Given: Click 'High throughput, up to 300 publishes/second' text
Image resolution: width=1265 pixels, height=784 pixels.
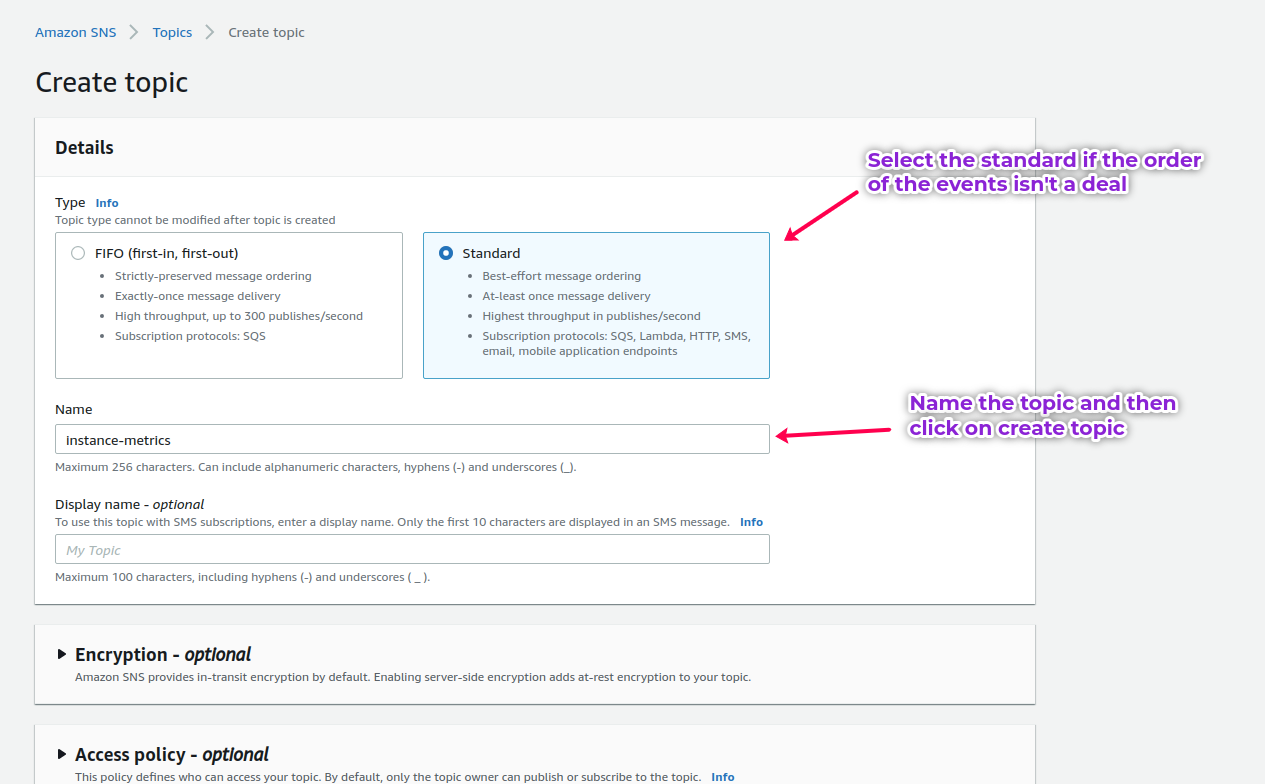Looking at the screenshot, I should tap(239, 316).
